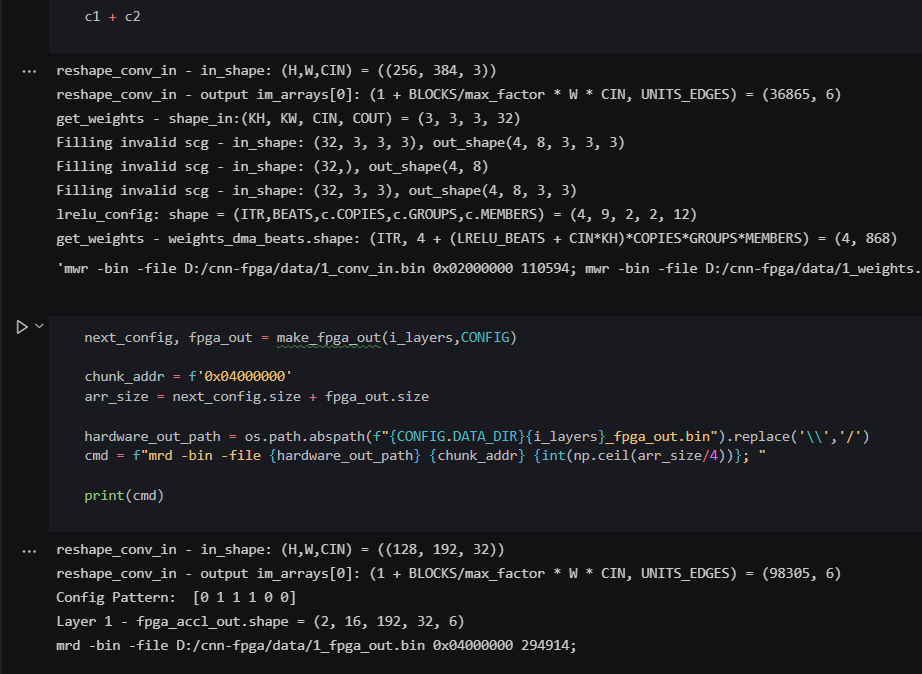Open the top output's ellipsis actions menu
This screenshot has width=922, height=674.
click(29, 72)
